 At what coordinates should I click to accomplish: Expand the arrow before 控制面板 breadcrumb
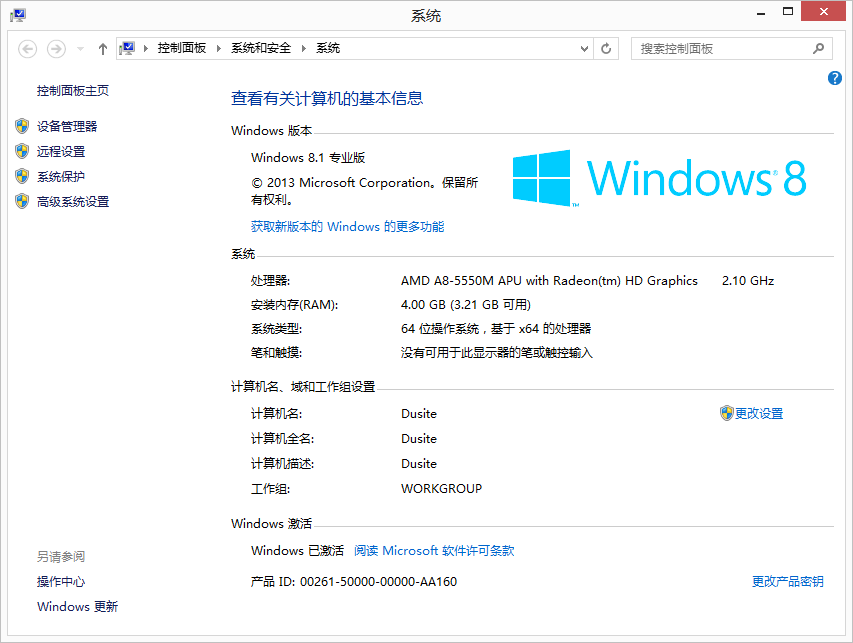[x=146, y=48]
